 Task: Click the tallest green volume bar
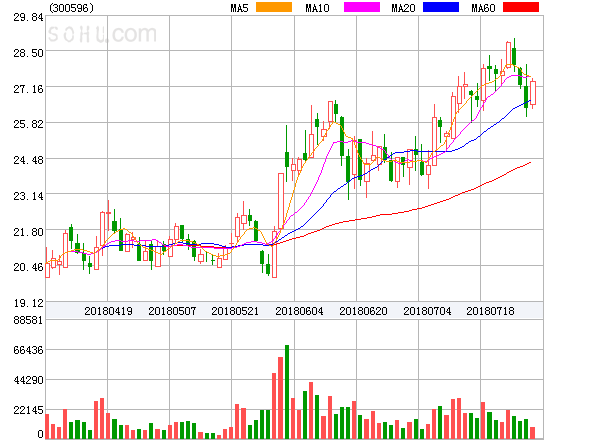pos(287,392)
